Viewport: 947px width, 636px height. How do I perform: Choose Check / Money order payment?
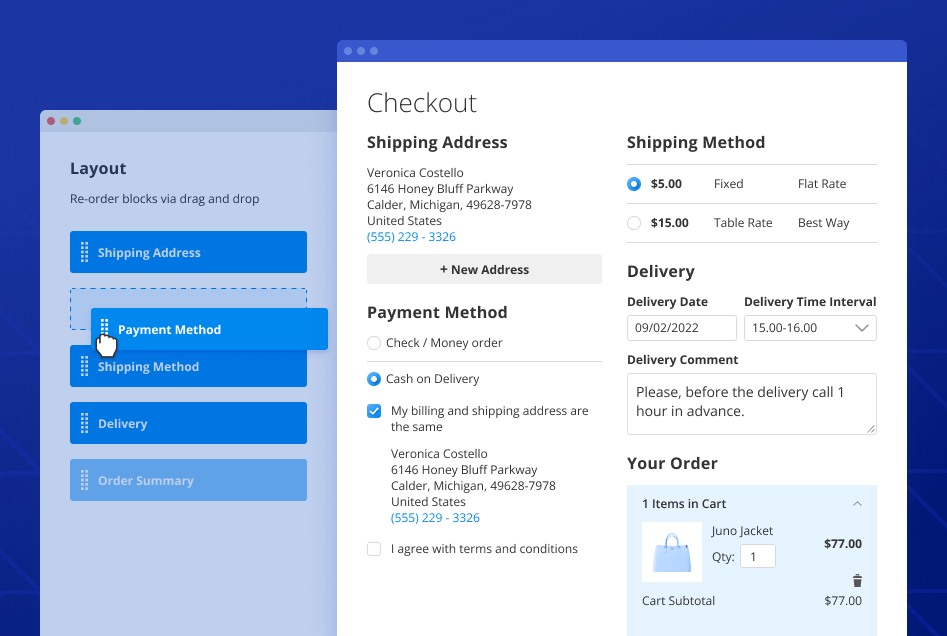coord(374,343)
